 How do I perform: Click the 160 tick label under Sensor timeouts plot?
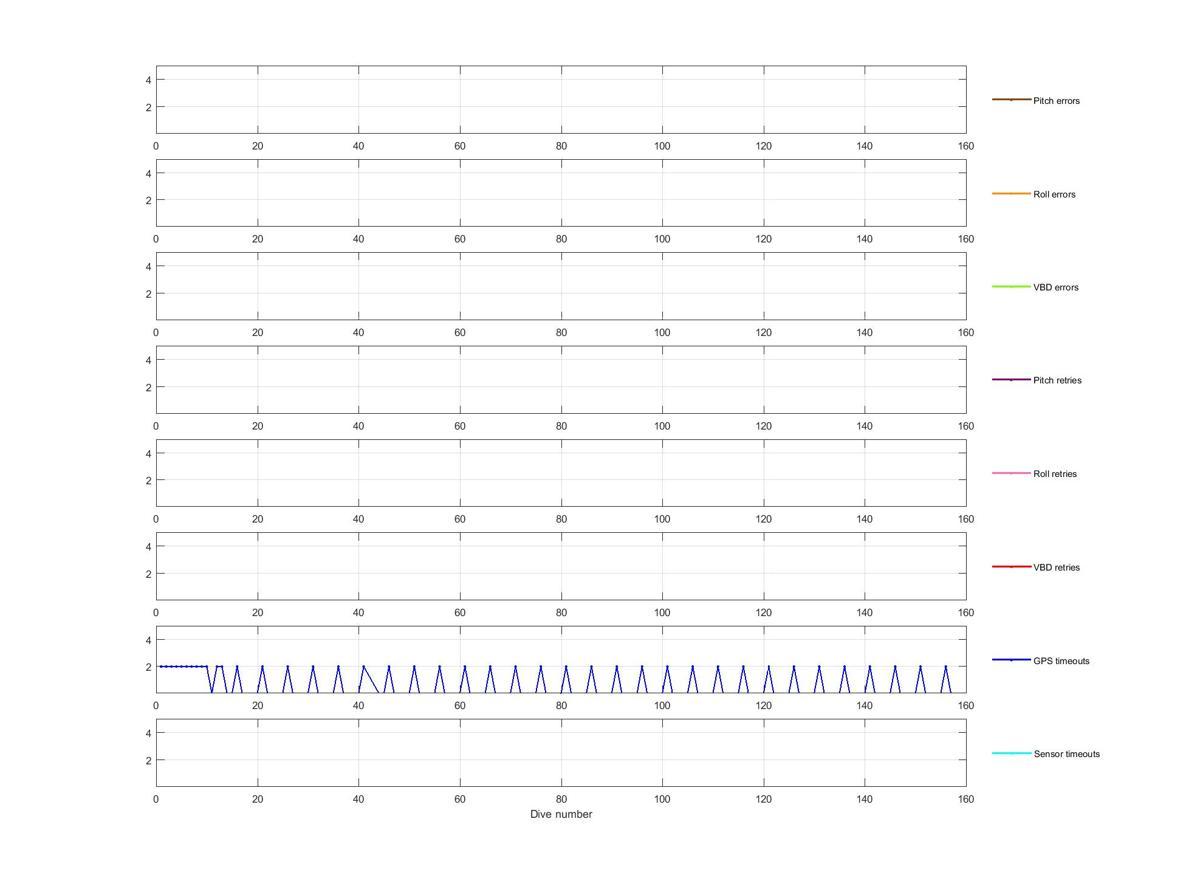coord(966,799)
